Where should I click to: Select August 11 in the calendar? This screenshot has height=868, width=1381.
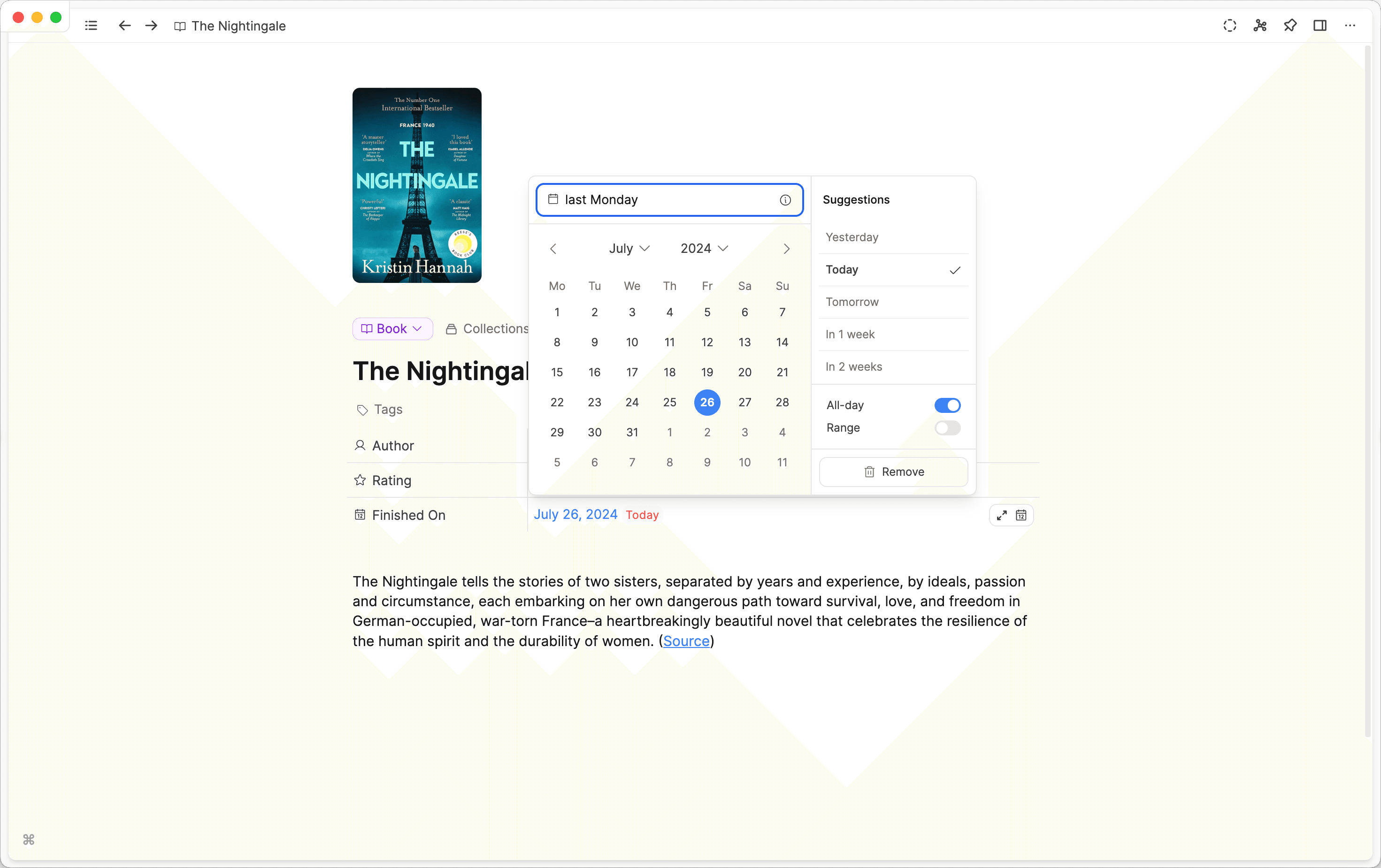[x=782, y=463]
